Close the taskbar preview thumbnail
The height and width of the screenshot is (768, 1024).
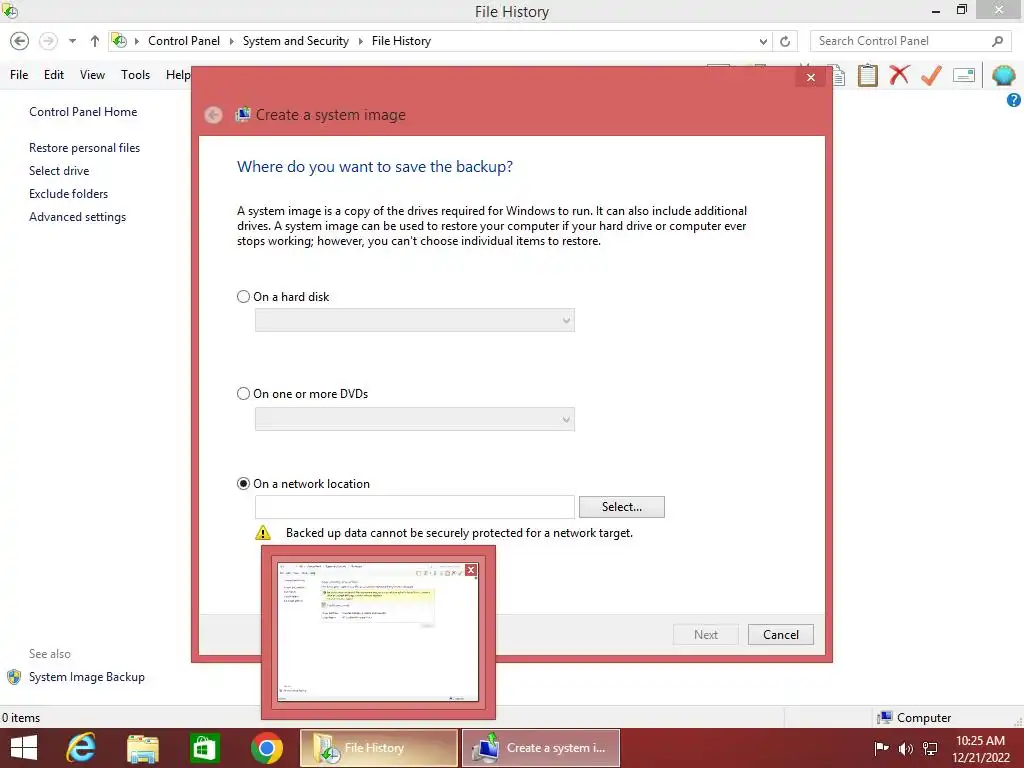[x=470, y=570]
